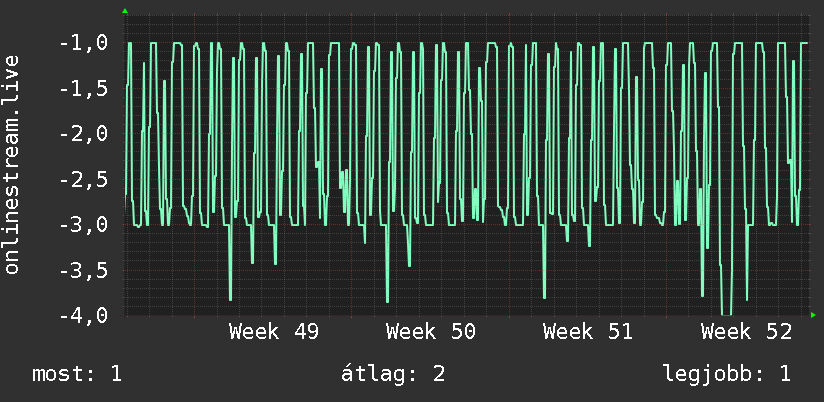The width and height of the screenshot is (824, 402).
Task: Click the -3,5 y-axis label
Action: pyautogui.click(x=84, y=271)
